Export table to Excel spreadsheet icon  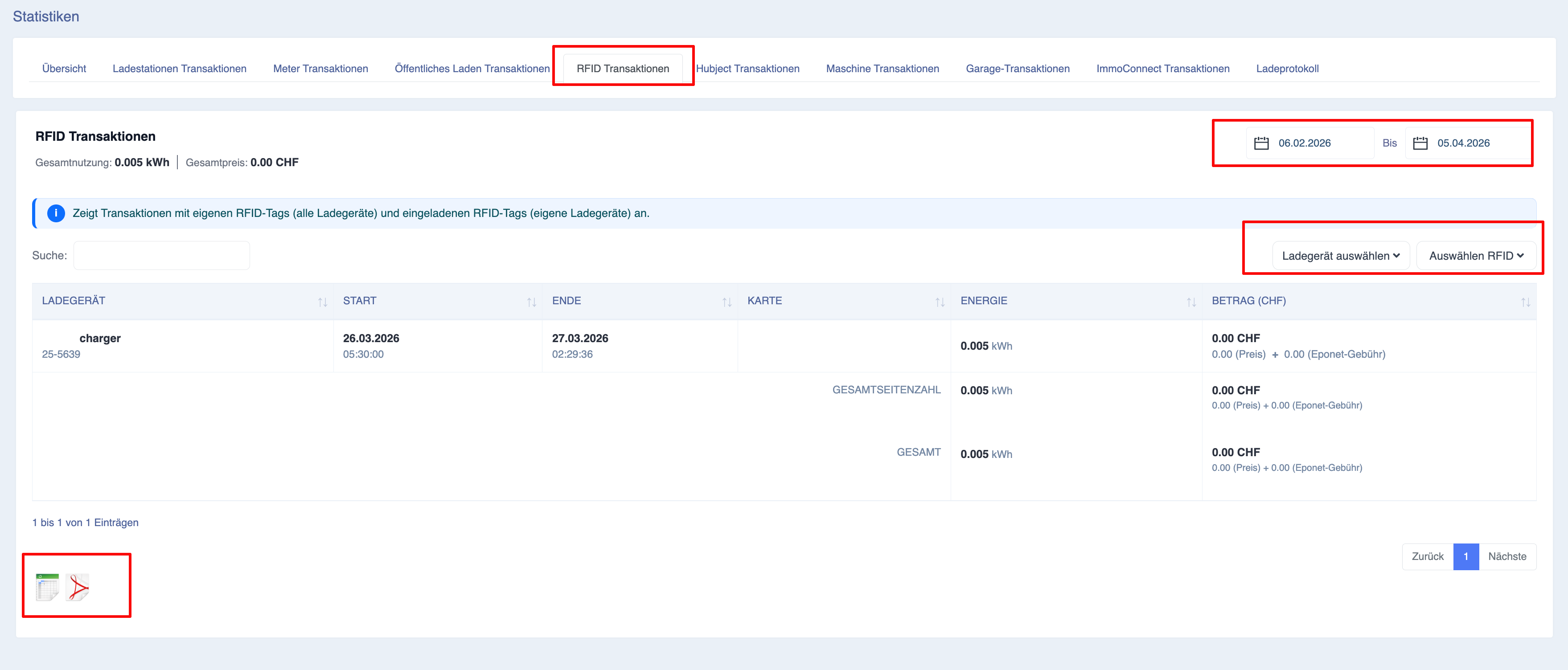[x=48, y=587]
